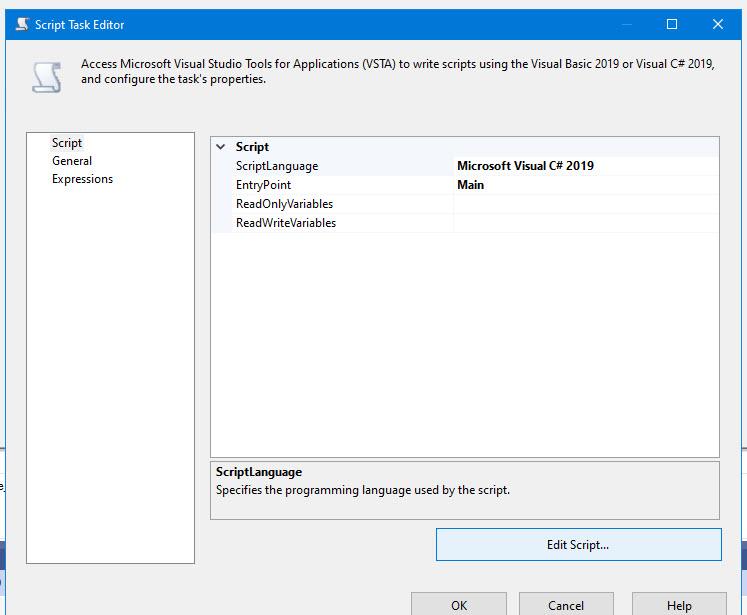
Task: Confirm the dialog with OK
Action: point(459,604)
